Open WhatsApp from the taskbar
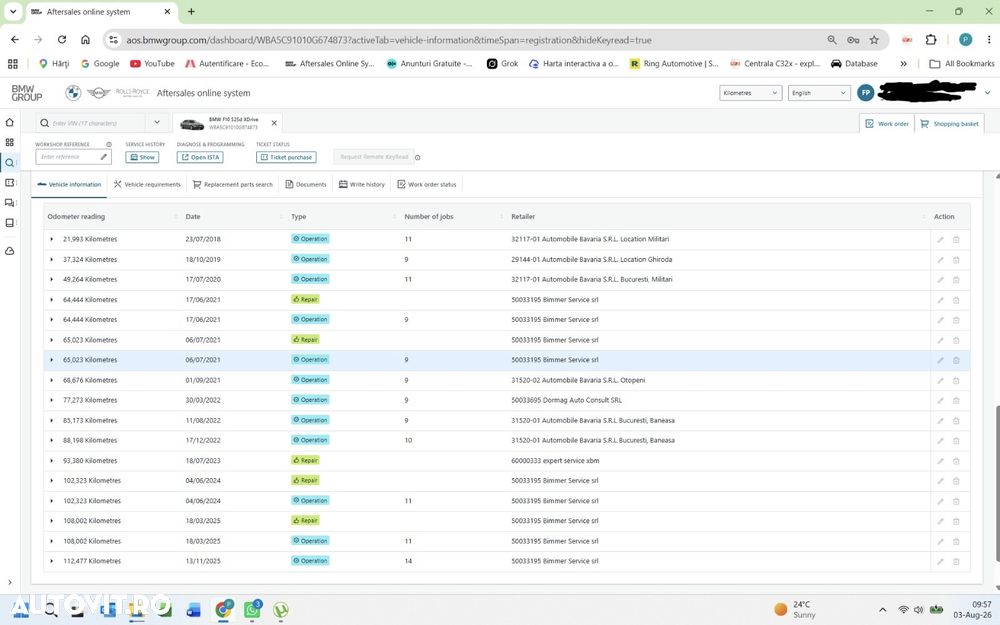 pos(253,609)
